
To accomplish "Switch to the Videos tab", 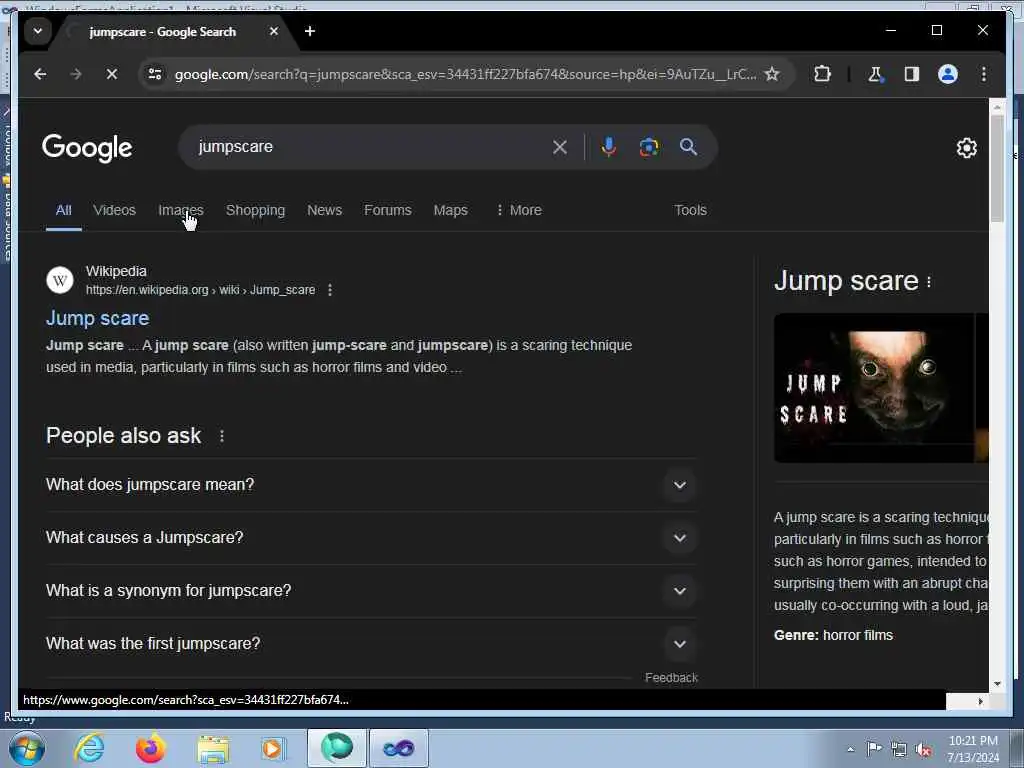I will [114, 210].
